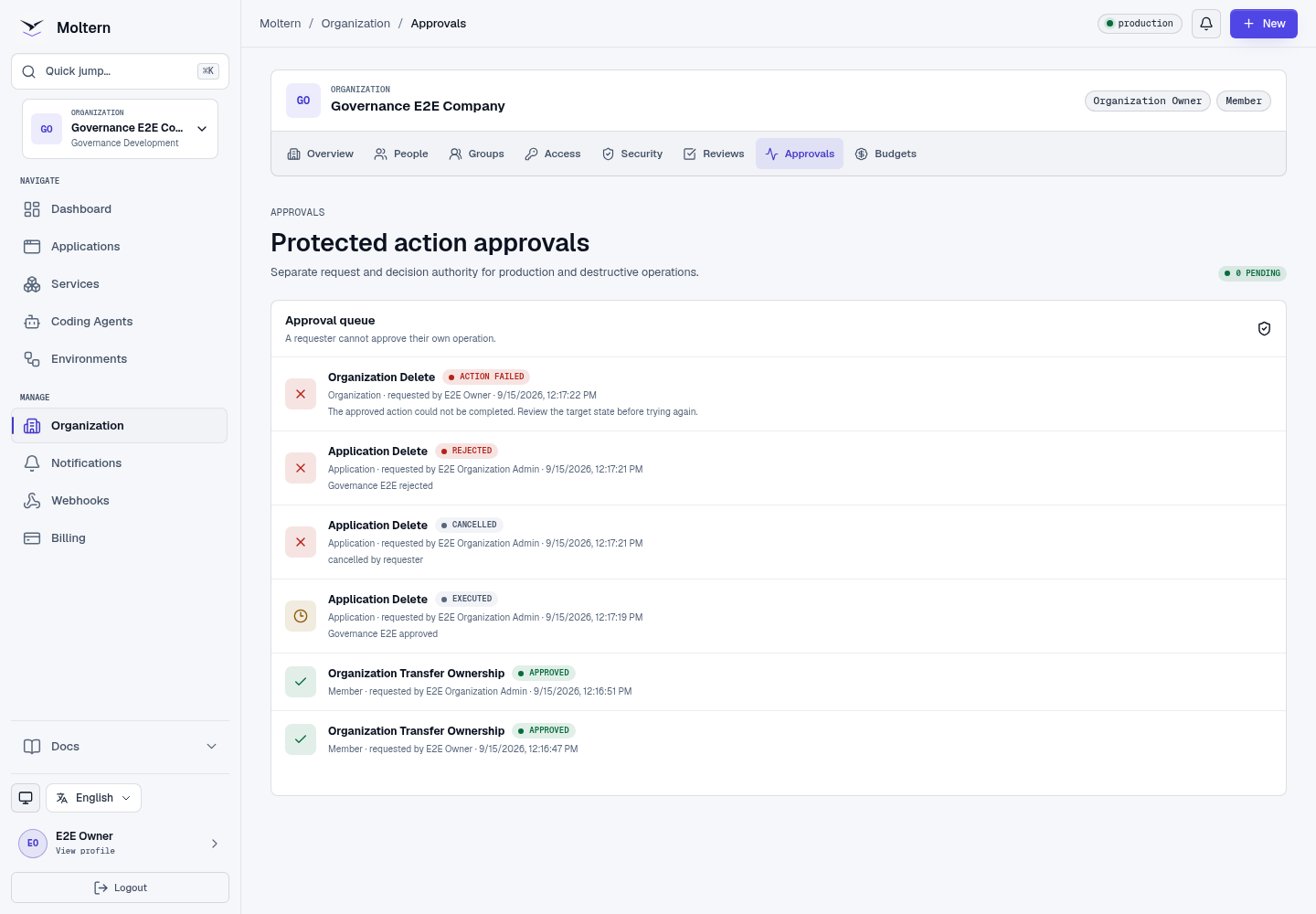Screen dimensions: 1316x914
Task: Focus the Quick jump search field
Action: (x=120, y=71)
